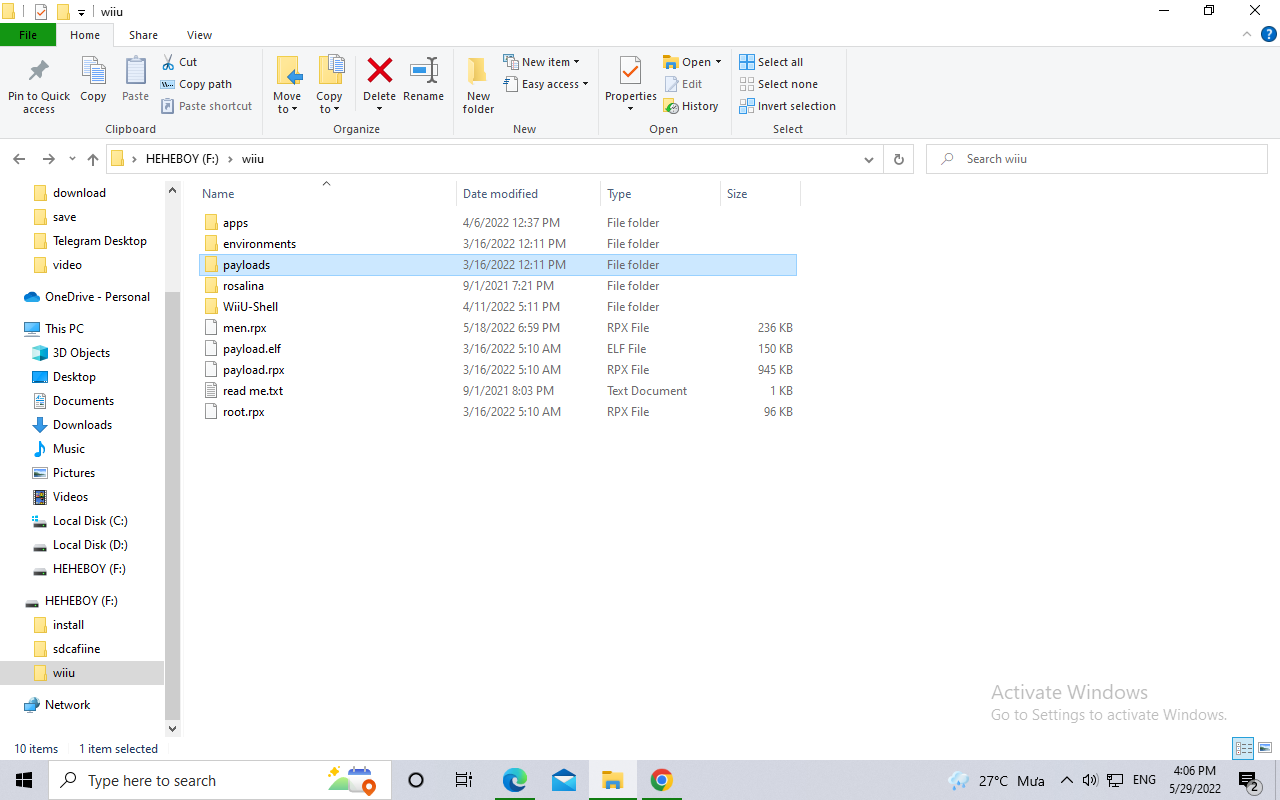
Task: Open Downloads in navigation pane
Action: pos(82,425)
